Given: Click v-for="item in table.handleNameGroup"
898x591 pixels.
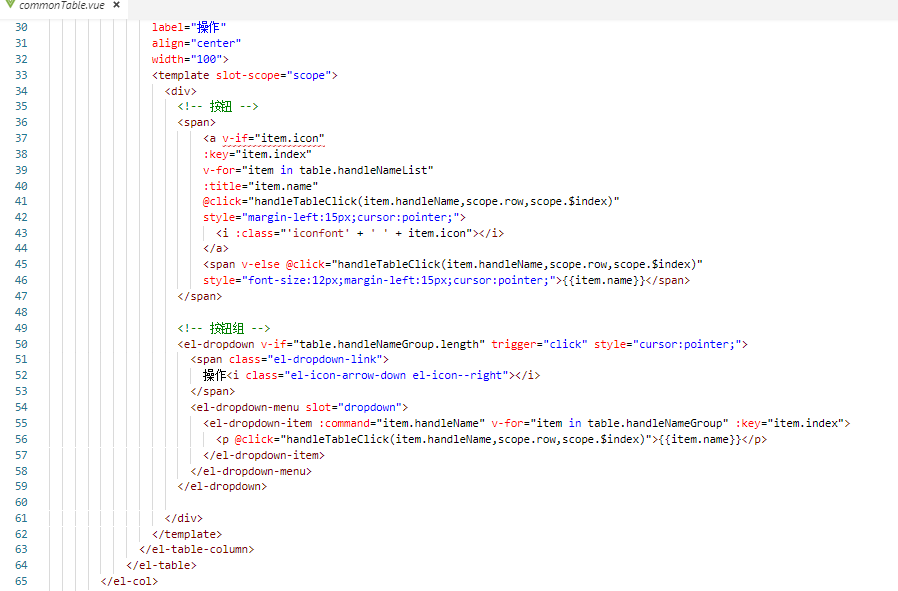Looking at the screenshot, I should [x=610, y=423].
